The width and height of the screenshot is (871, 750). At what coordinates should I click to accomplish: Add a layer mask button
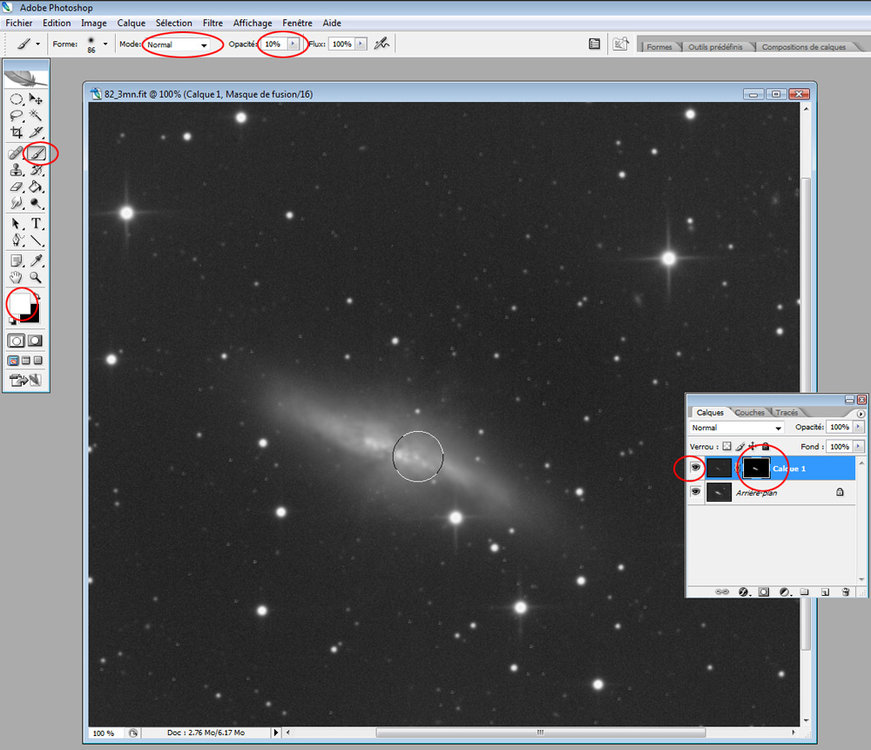click(x=764, y=592)
